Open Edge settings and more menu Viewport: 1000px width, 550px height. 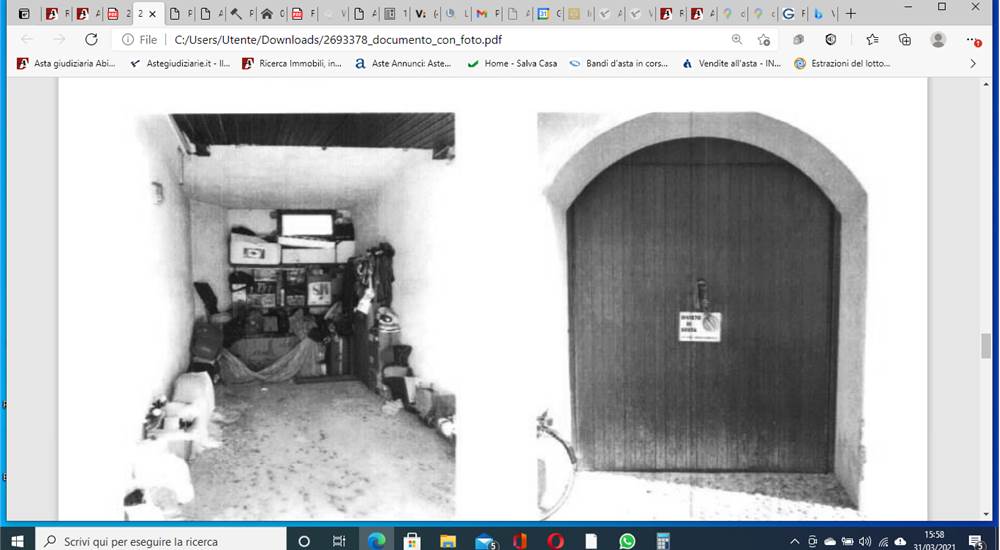coord(973,40)
